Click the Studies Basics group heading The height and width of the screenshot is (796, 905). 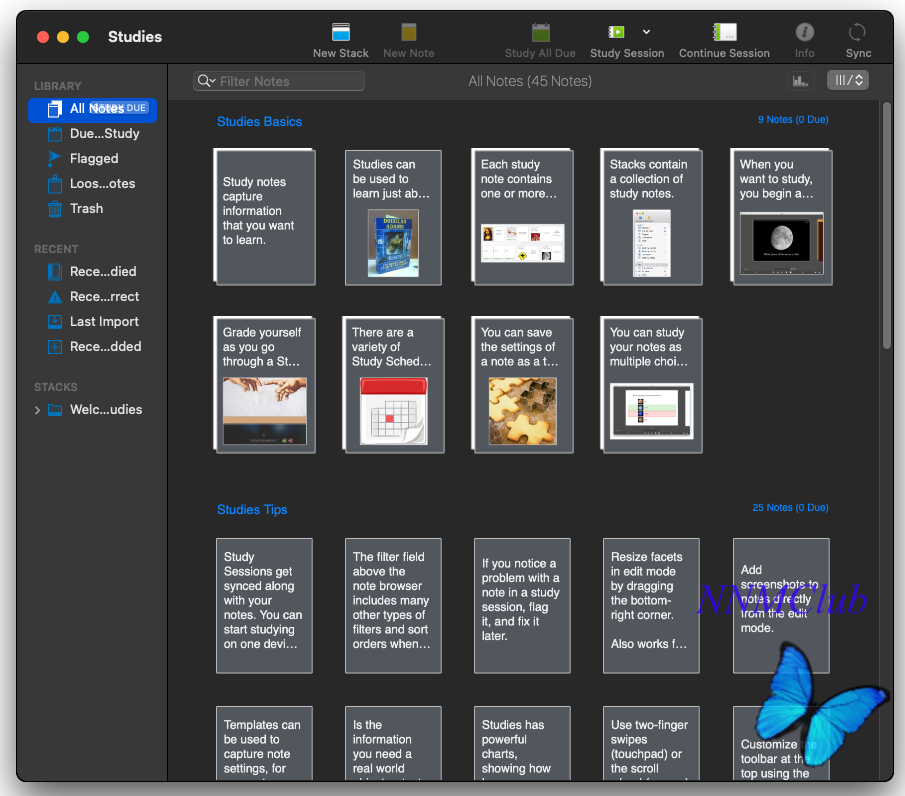point(259,121)
